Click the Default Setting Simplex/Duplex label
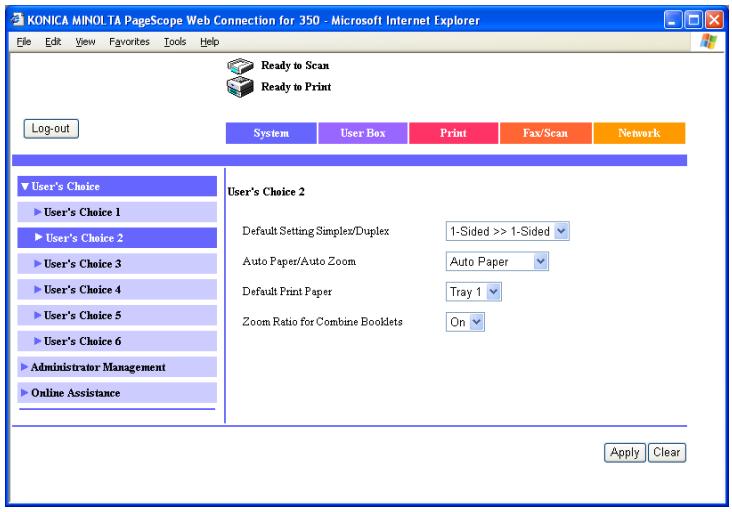This screenshot has width=732, height=512. tap(316, 231)
